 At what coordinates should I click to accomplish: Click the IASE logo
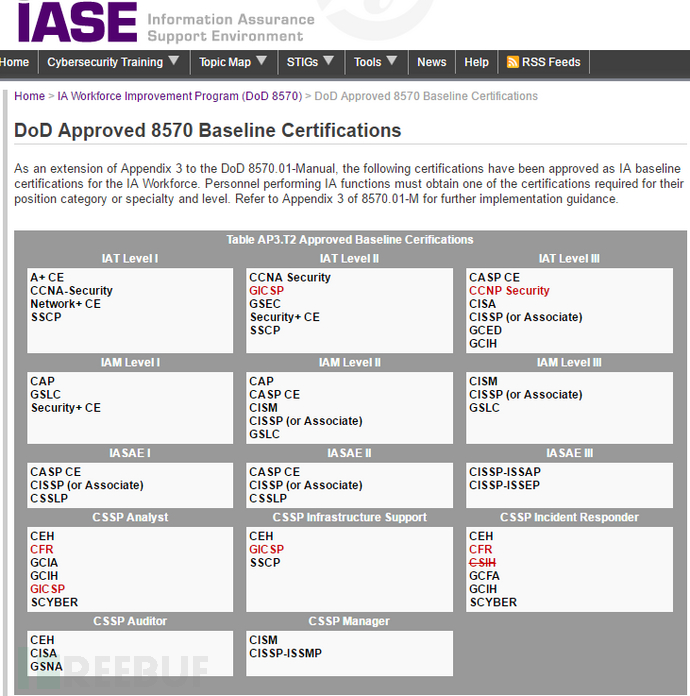(x=77, y=22)
